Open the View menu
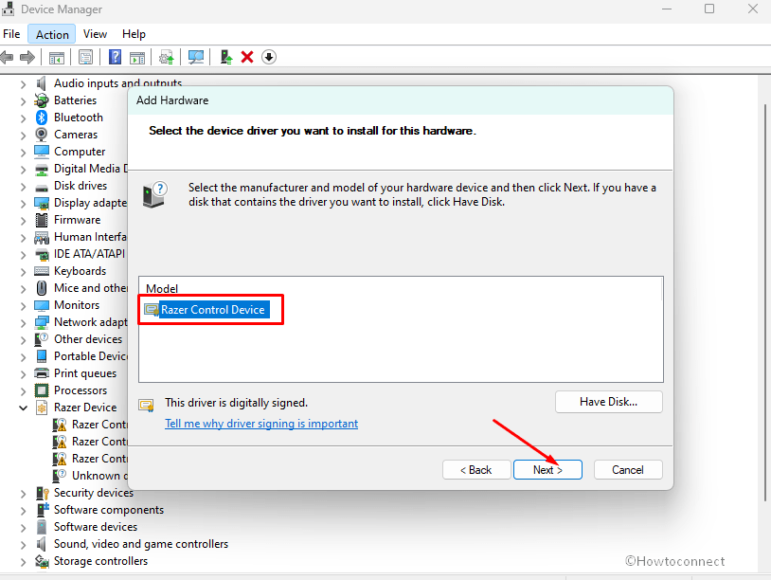This screenshot has width=771, height=580. pos(95,34)
